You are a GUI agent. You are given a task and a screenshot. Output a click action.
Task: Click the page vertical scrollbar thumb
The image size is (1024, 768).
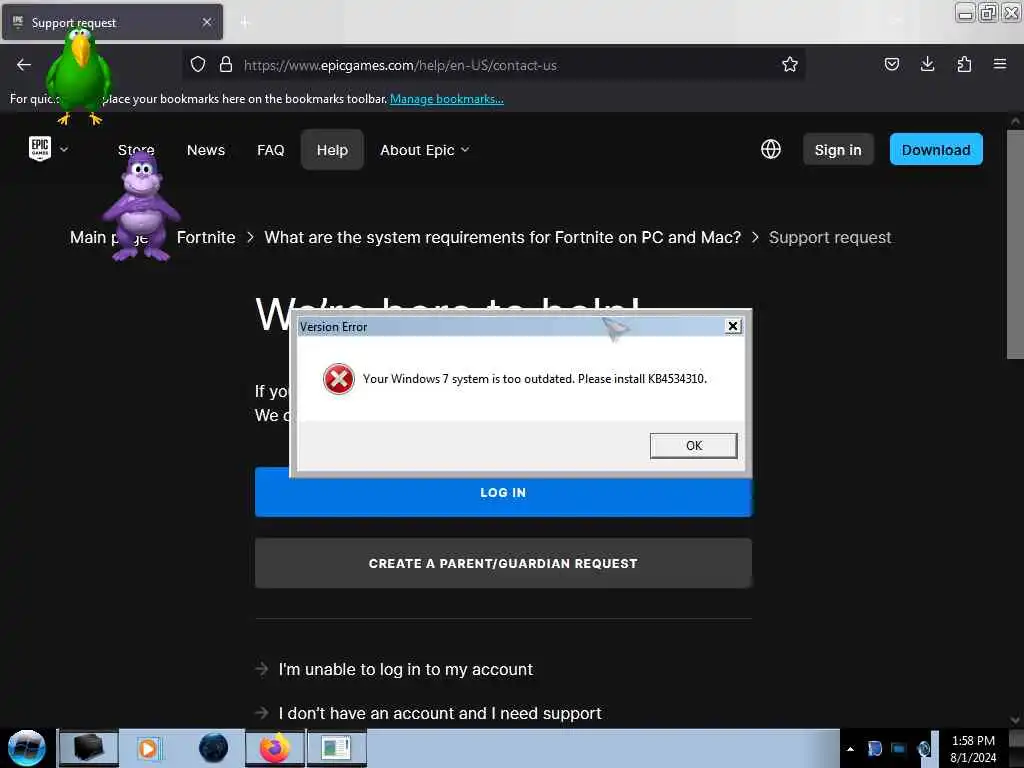point(1015,244)
